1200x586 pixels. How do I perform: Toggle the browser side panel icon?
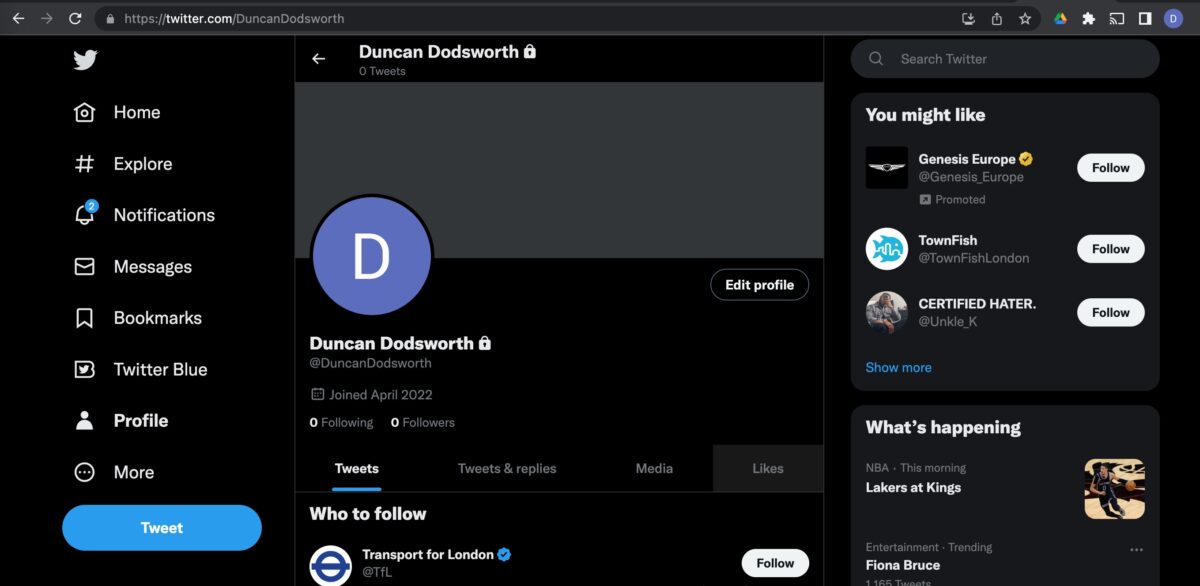[x=1145, y=18]
